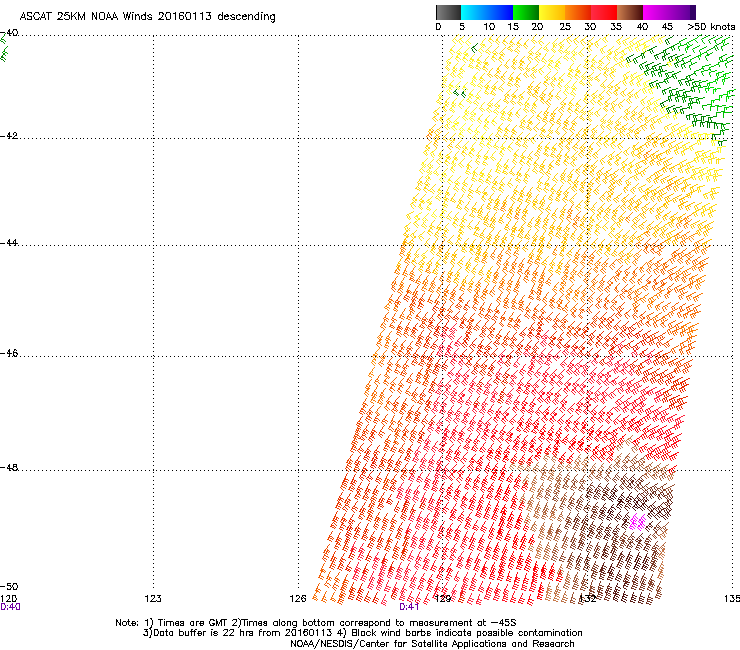Click the latitude axis label '-50'
Image resolution: width=740 pixels, height=650 pixels.
coord(9,586)
